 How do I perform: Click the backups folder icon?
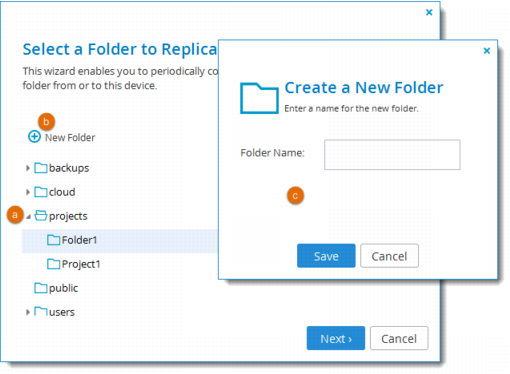pyautogui.click(x=41, y=168)
